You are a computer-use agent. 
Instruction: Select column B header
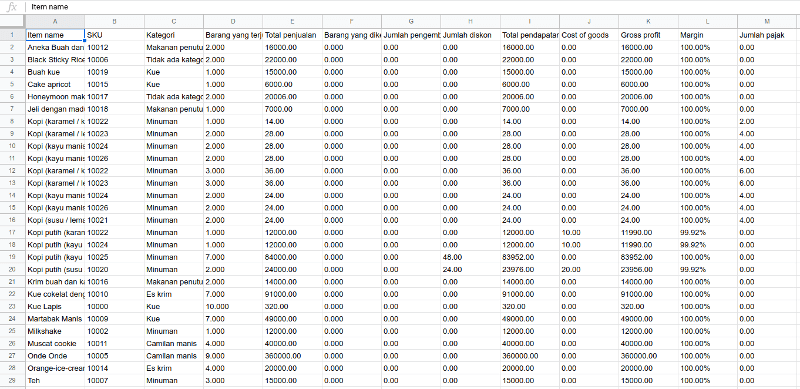pos(114,21)
